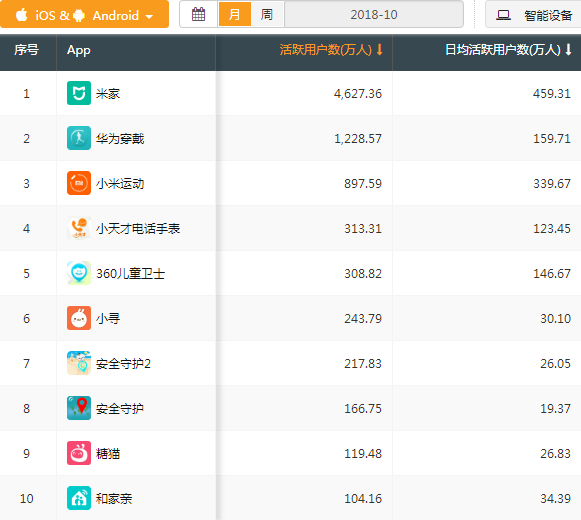Select the value 166.75
This screenshot has height=520, width=581.
coord(363,408)
